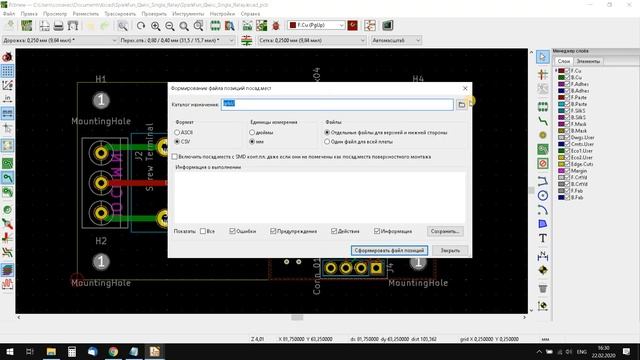Click the 'Сохранить...' report button

coord(445,231)
